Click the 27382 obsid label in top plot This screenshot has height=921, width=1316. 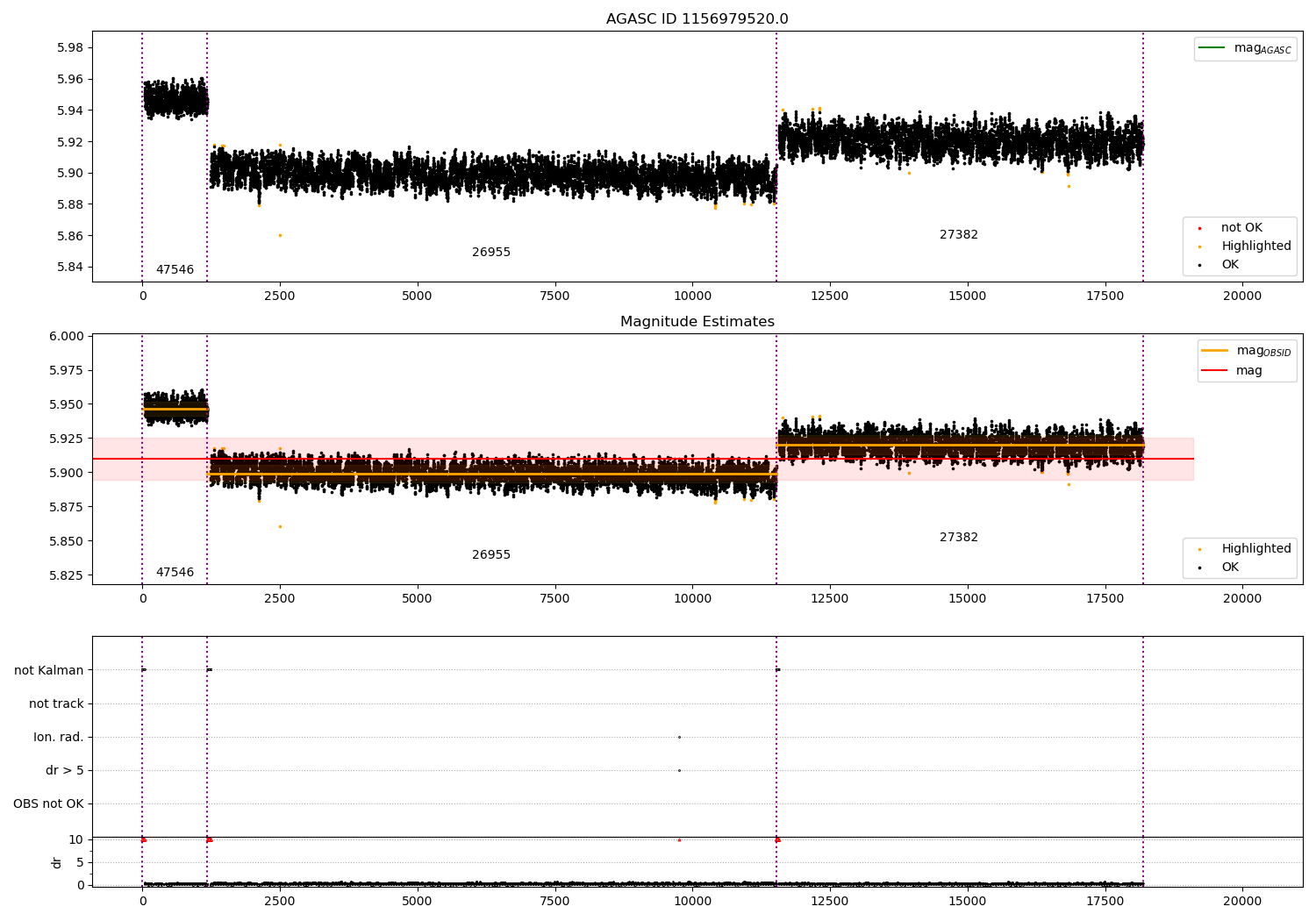958,234
